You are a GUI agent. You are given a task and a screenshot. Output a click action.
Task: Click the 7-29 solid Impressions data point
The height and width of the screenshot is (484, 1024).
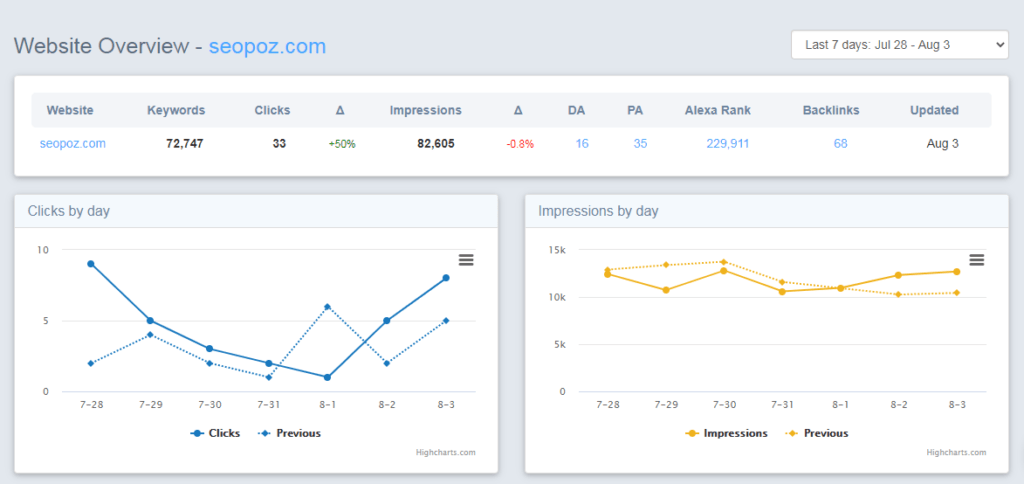tap(666, 290)
